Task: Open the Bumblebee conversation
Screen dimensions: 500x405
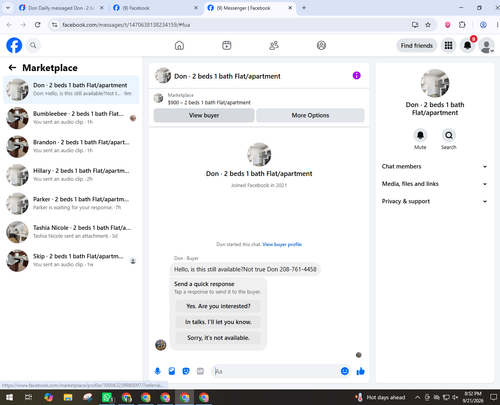Action: (x=71, y=118)
